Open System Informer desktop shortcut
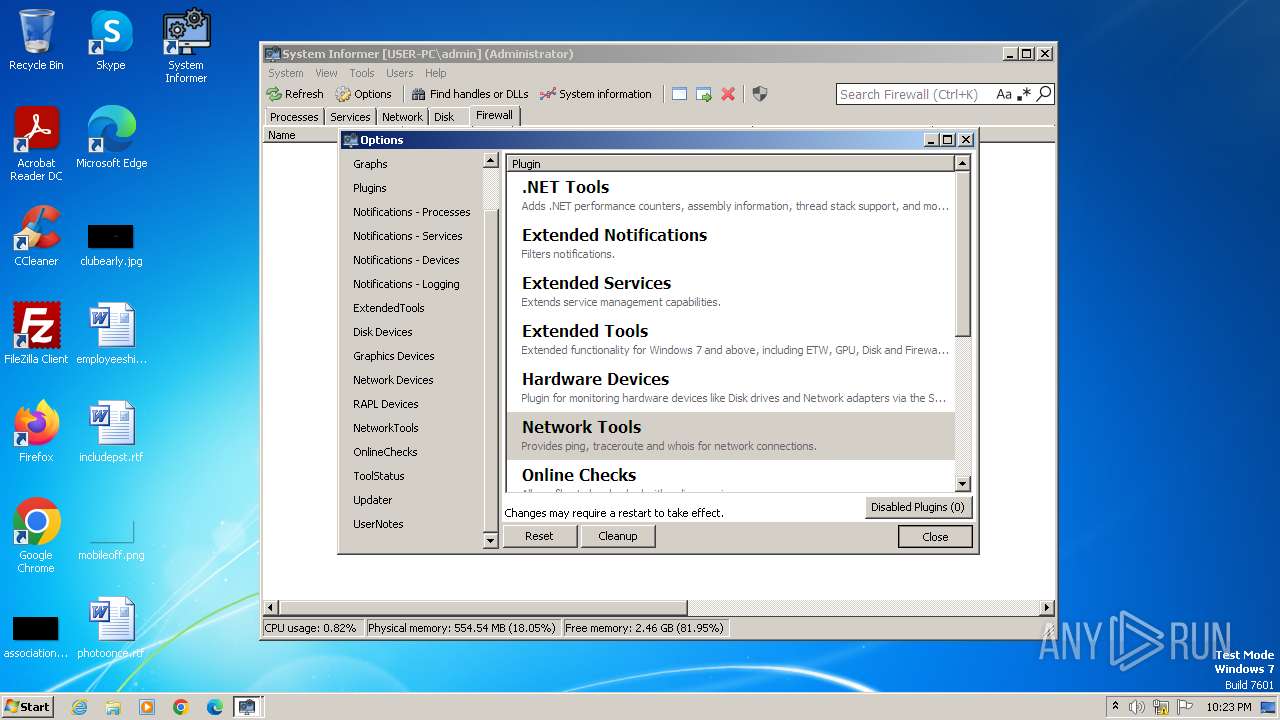The image size is (1280, 720). click(x=186, y=47)
